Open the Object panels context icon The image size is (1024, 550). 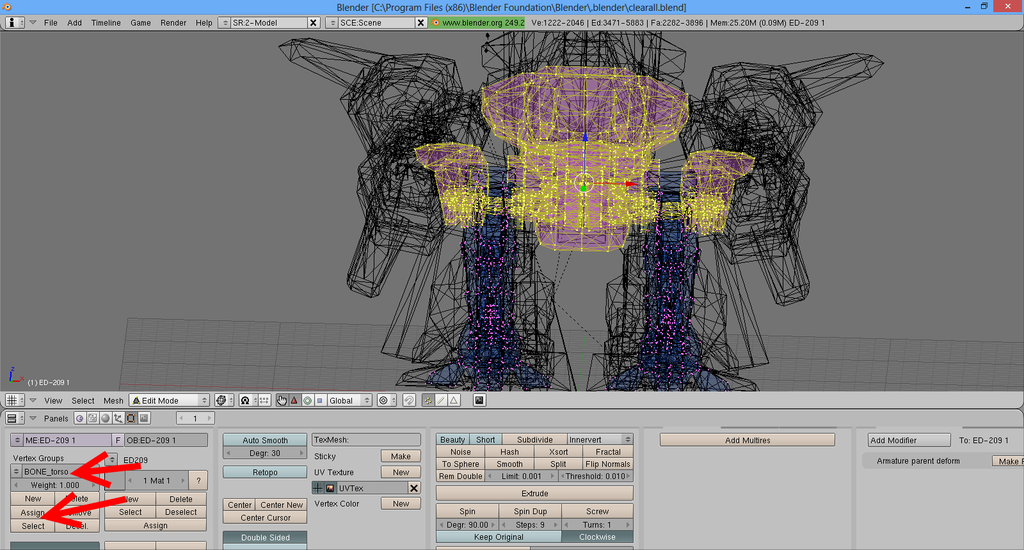tap(118, 418)
